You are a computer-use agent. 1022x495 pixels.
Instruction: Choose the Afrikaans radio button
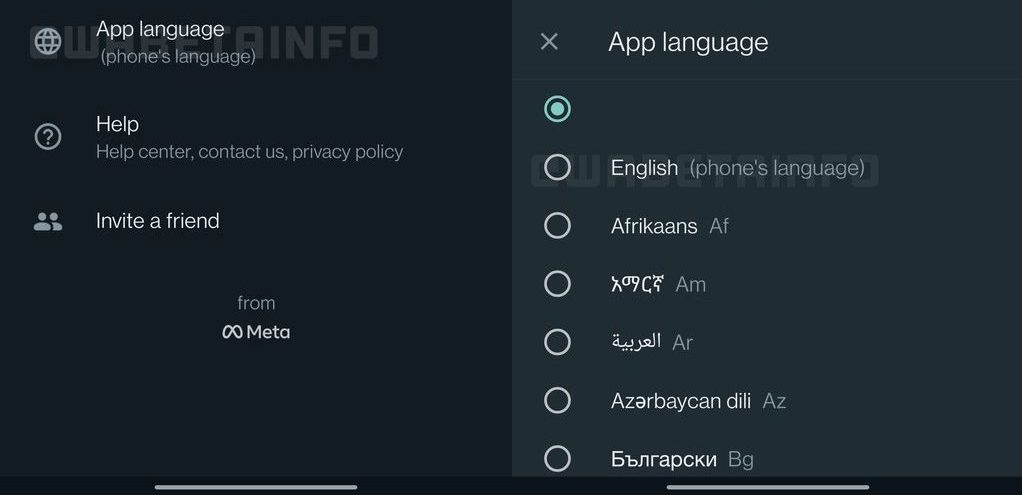(557, 226)
